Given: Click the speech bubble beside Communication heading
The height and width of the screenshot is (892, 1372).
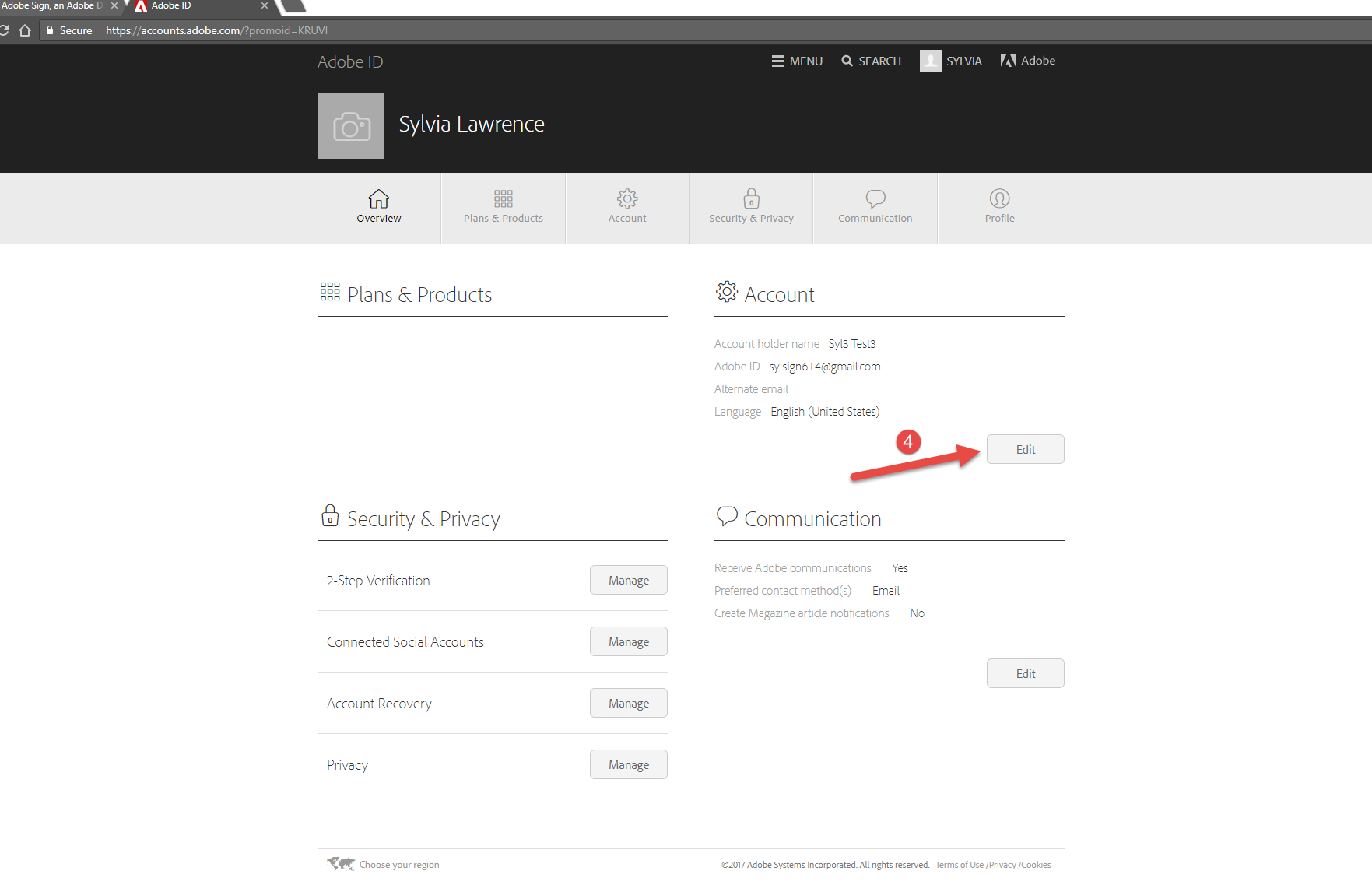Looking at the screenshot, I should (727, 516).
